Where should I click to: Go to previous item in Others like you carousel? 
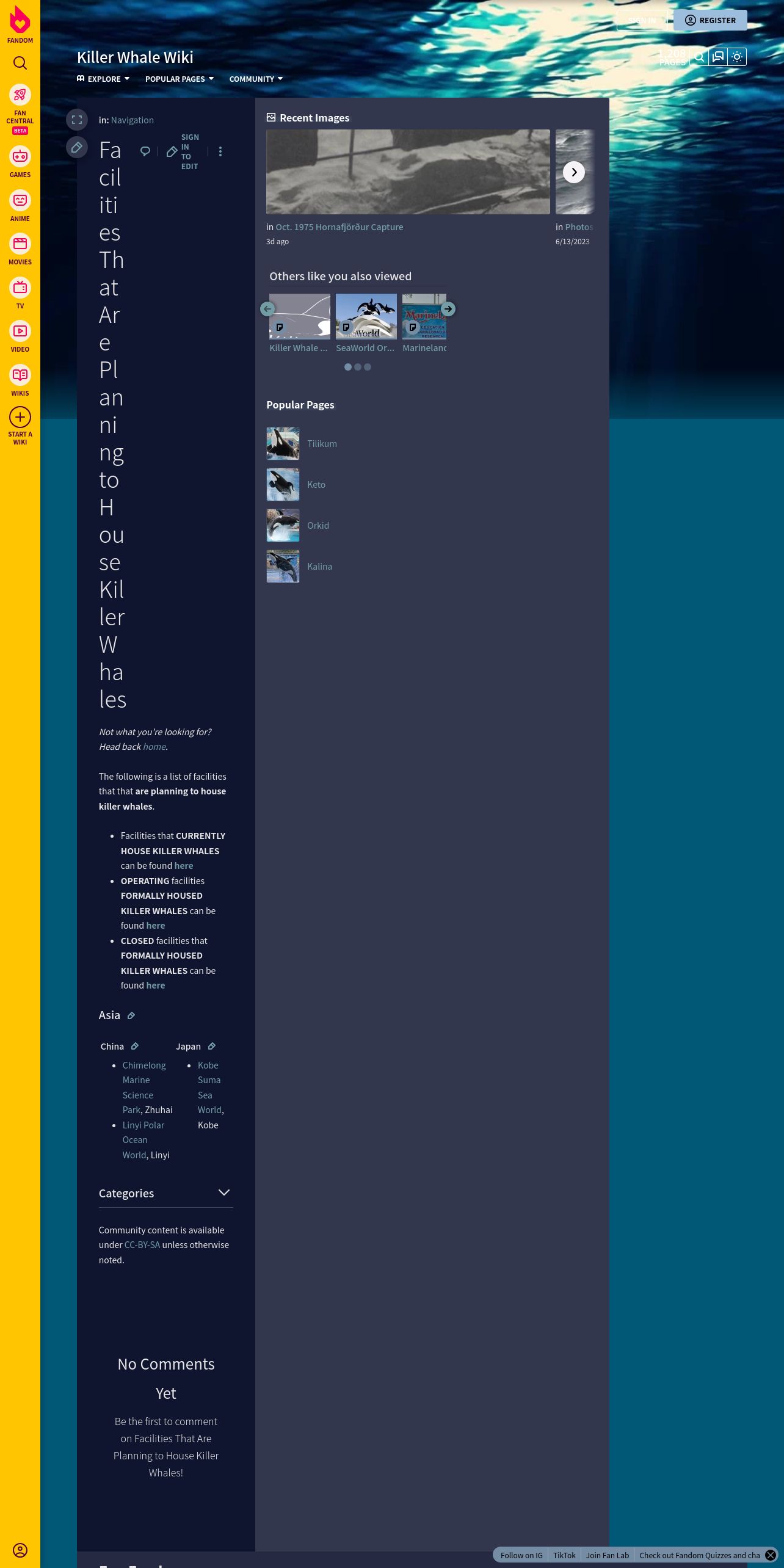pyautogui.click(x=267, y=309)
